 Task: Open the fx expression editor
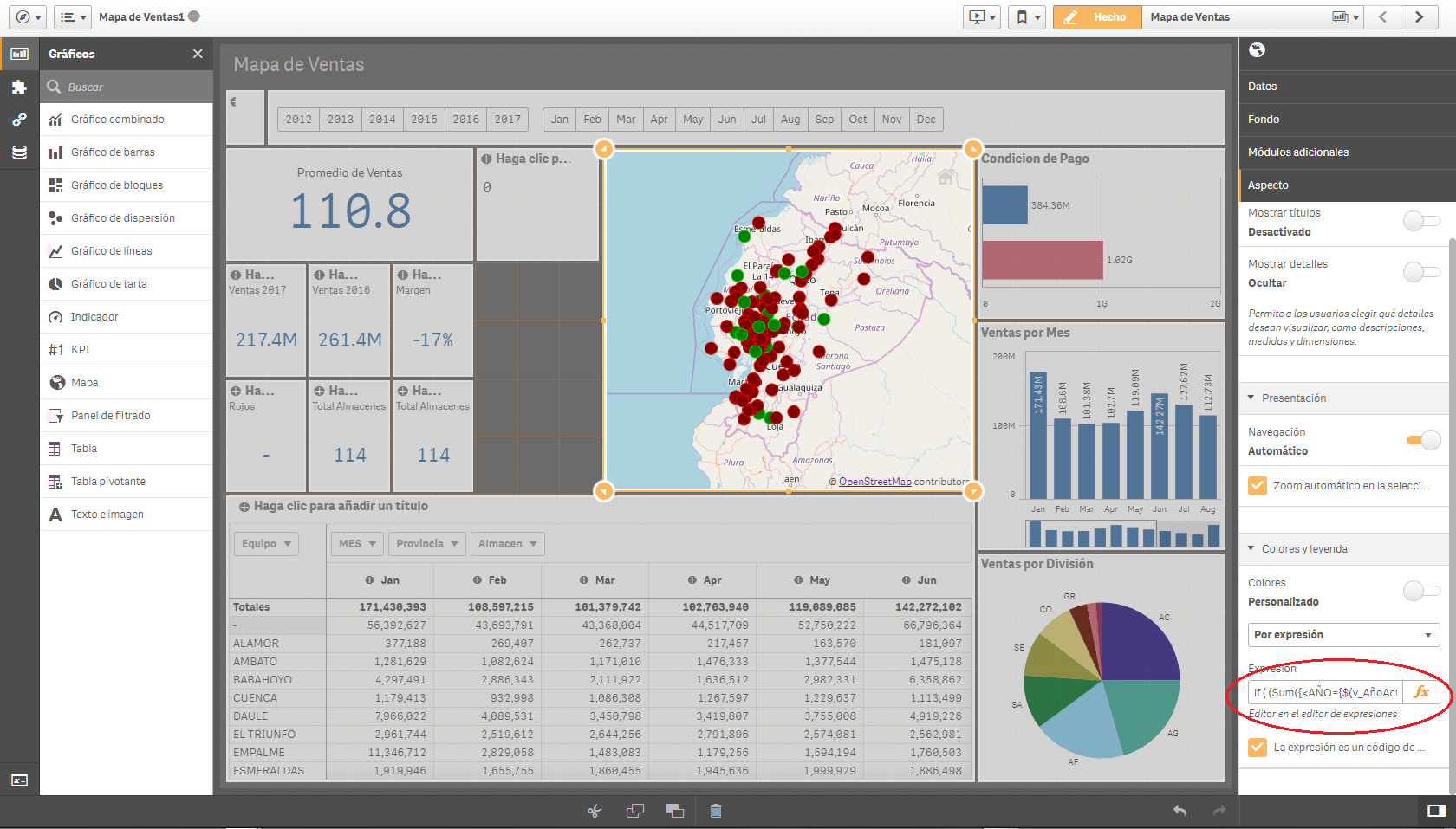pos(1421,692)
